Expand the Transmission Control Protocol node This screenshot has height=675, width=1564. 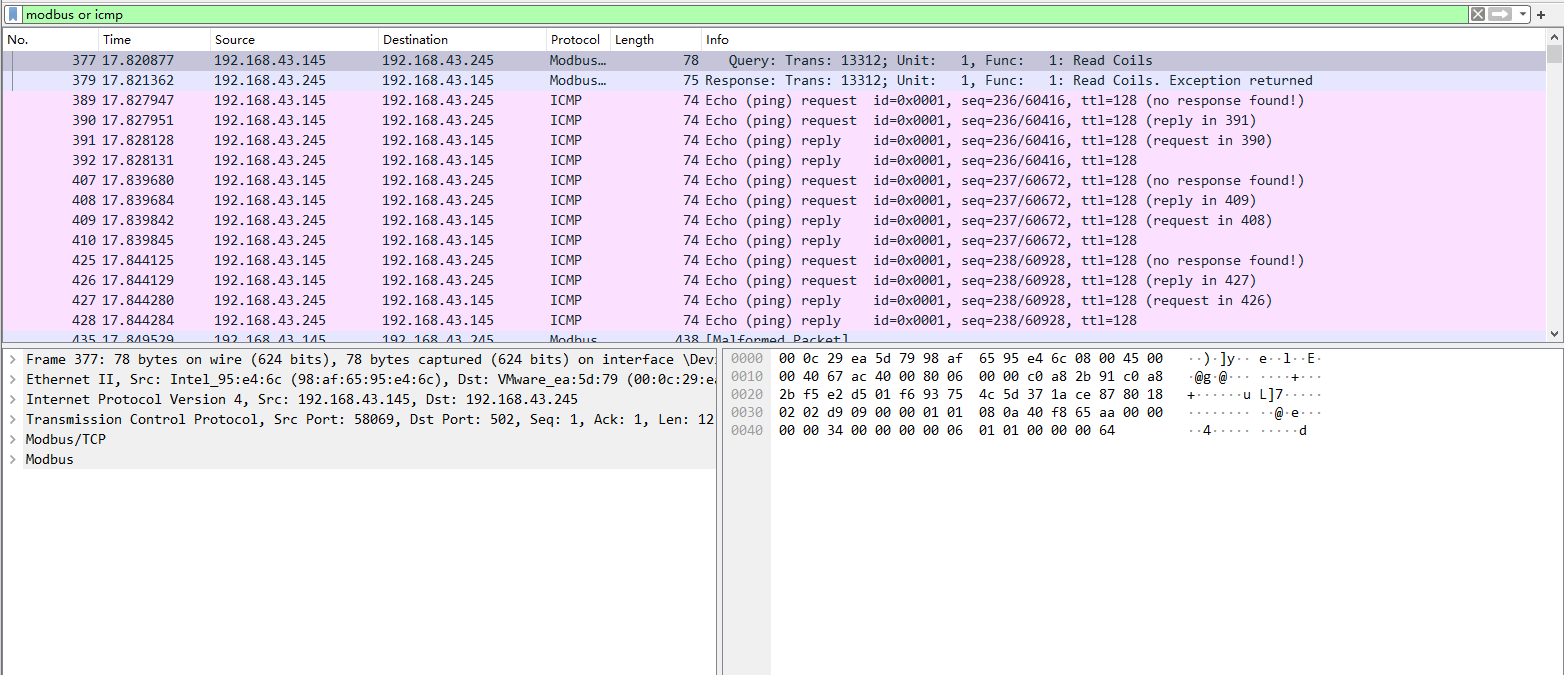(12, 419)
